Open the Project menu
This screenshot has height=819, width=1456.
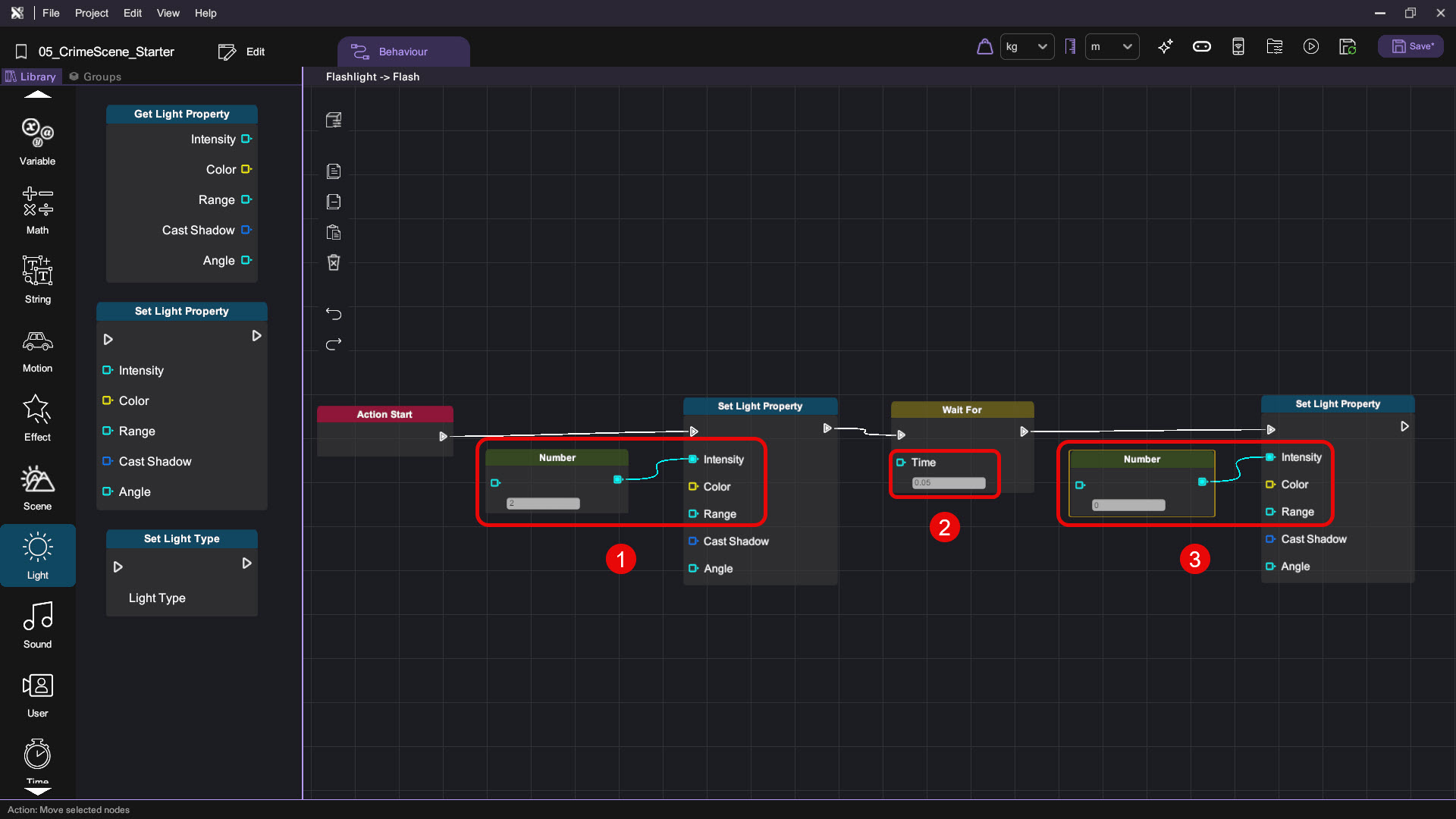pos(91,13)
